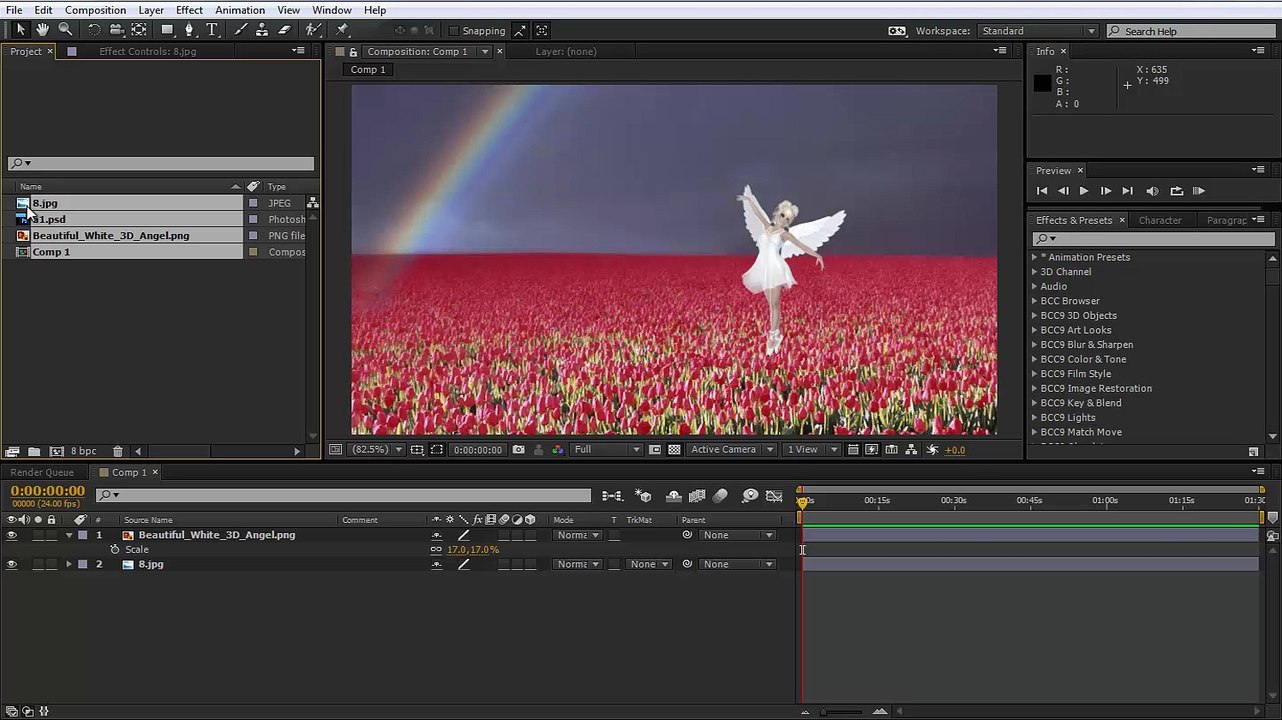
Task: Click First Frame button in Preview panel
Action: click(1042, 191)
